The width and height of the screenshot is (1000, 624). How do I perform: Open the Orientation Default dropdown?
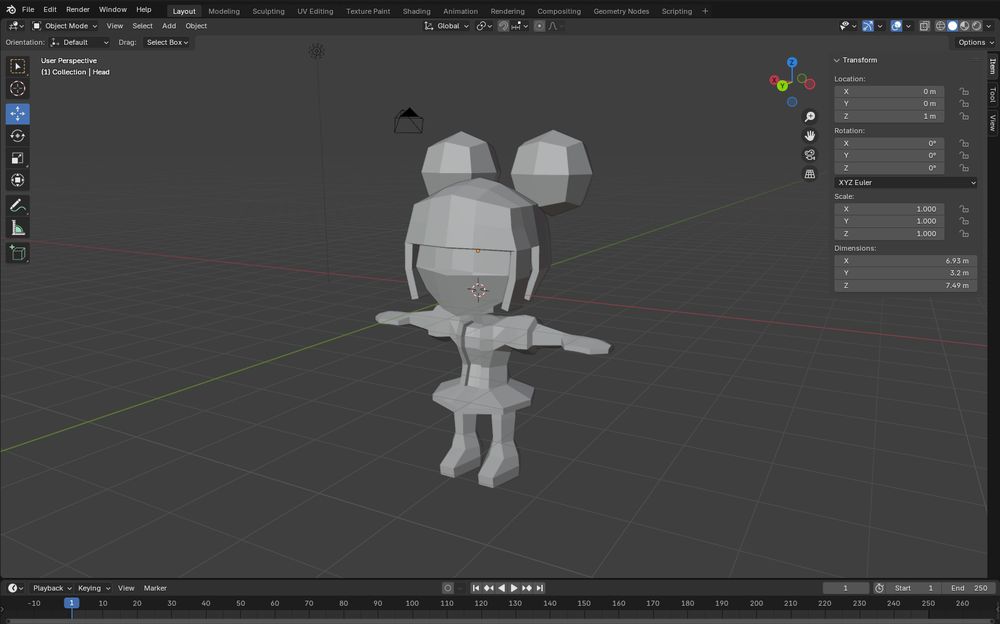pyautogui.click(x=80, y=43)
